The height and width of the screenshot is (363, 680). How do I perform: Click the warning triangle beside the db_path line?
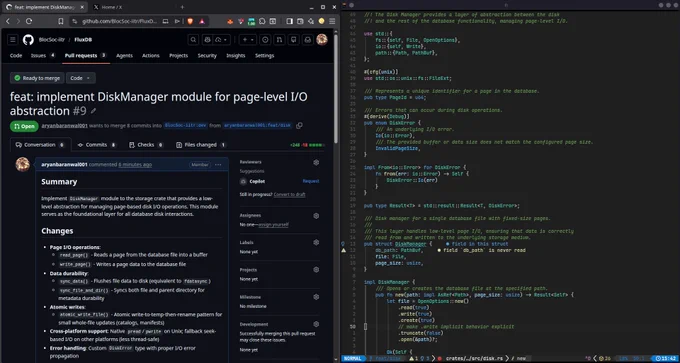(343, 250)
